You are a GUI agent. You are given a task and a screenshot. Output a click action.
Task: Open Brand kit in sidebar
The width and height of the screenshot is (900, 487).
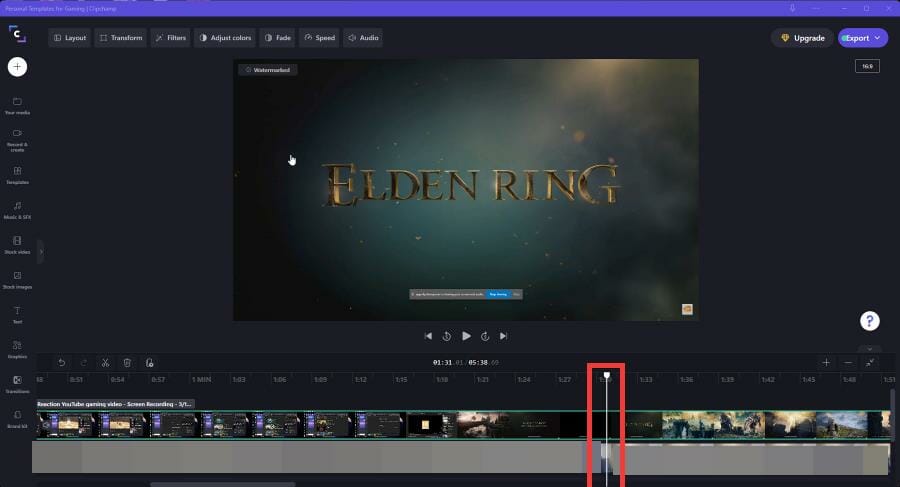pyautogui.click(x=17, y=419)
